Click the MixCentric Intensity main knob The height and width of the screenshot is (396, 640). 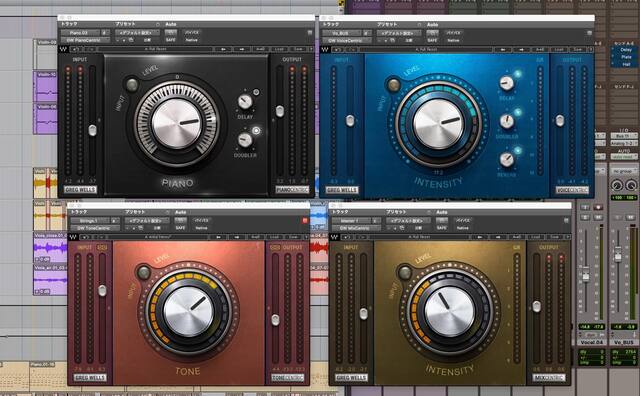(450, 311)
